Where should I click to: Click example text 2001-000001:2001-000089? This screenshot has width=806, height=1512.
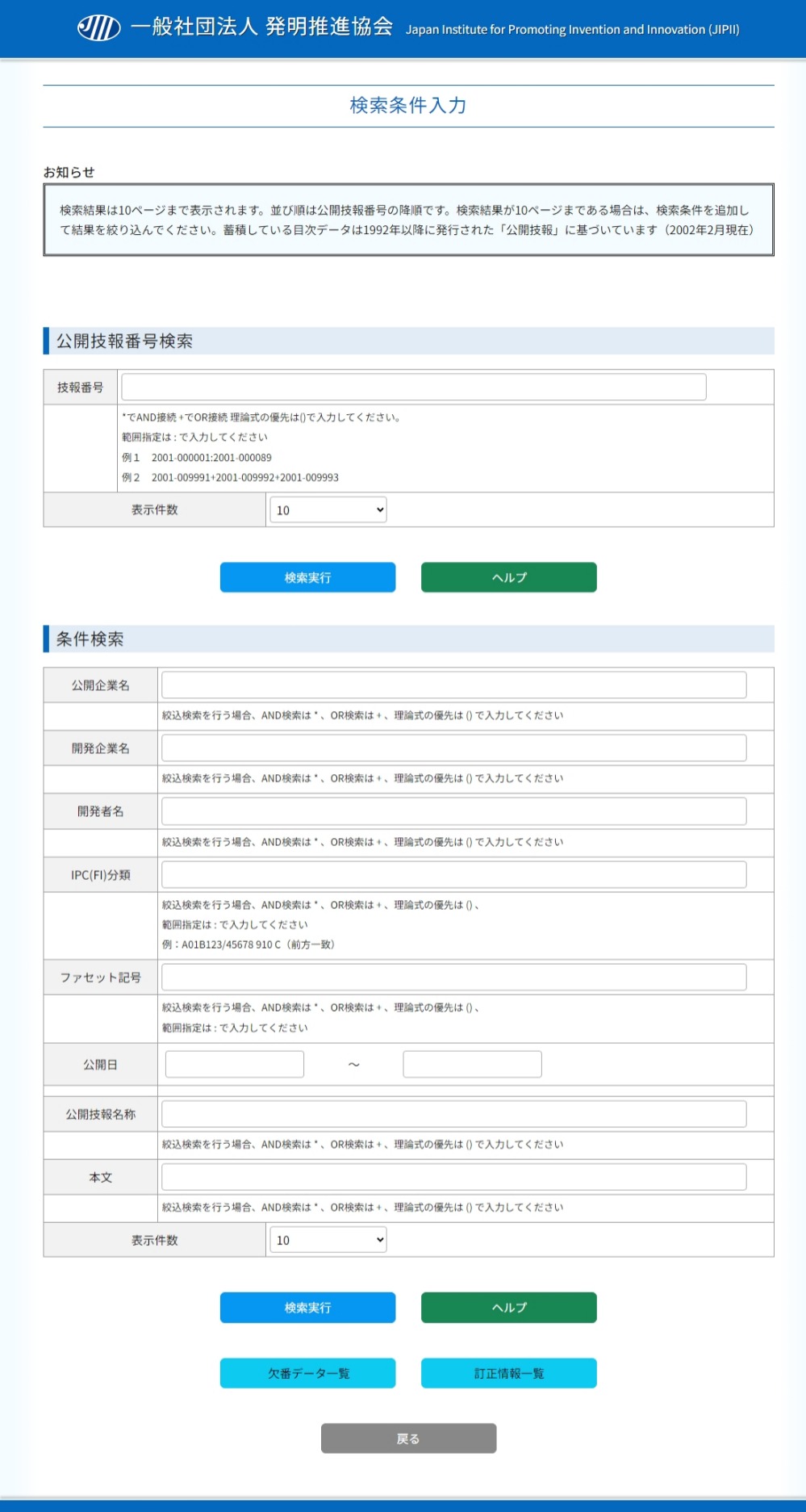(211, 458)
